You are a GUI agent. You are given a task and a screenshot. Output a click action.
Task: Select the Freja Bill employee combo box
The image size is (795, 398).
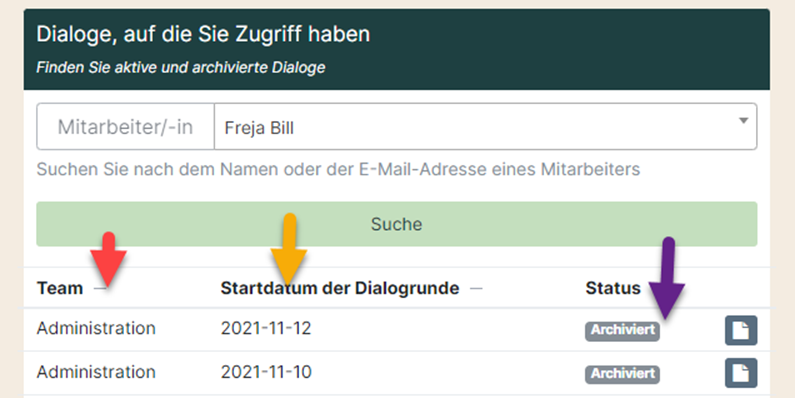coord(485,127)
